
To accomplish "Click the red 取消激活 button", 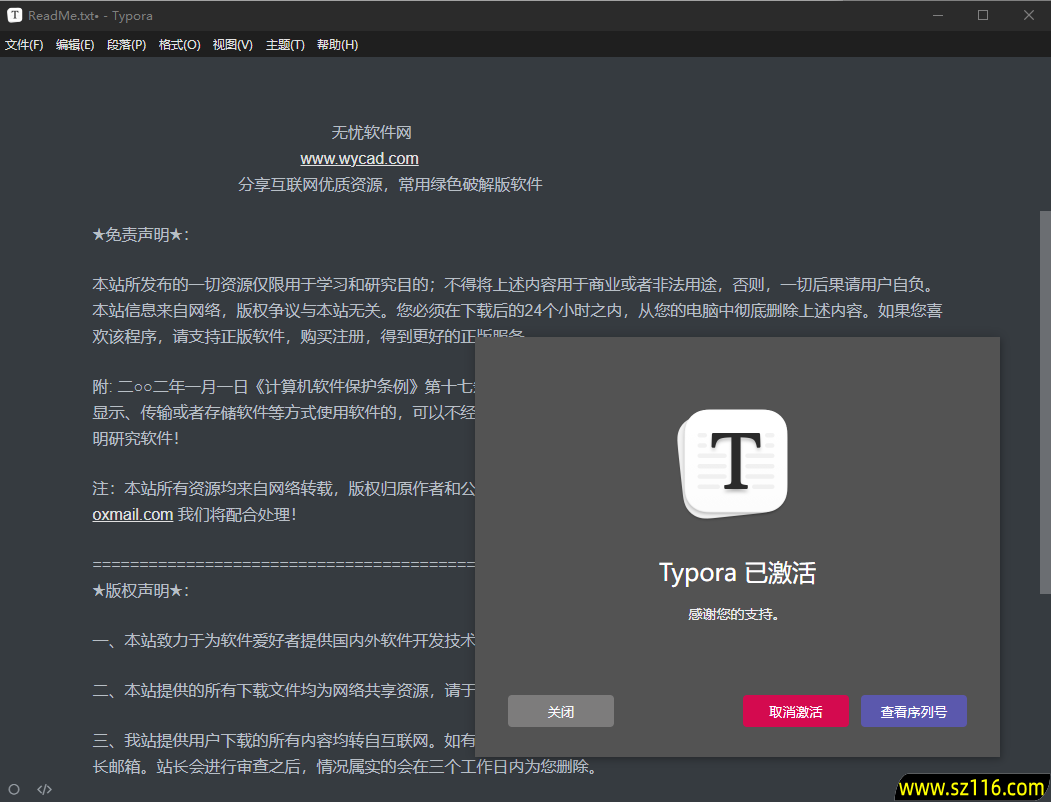I will click(795, 711).
